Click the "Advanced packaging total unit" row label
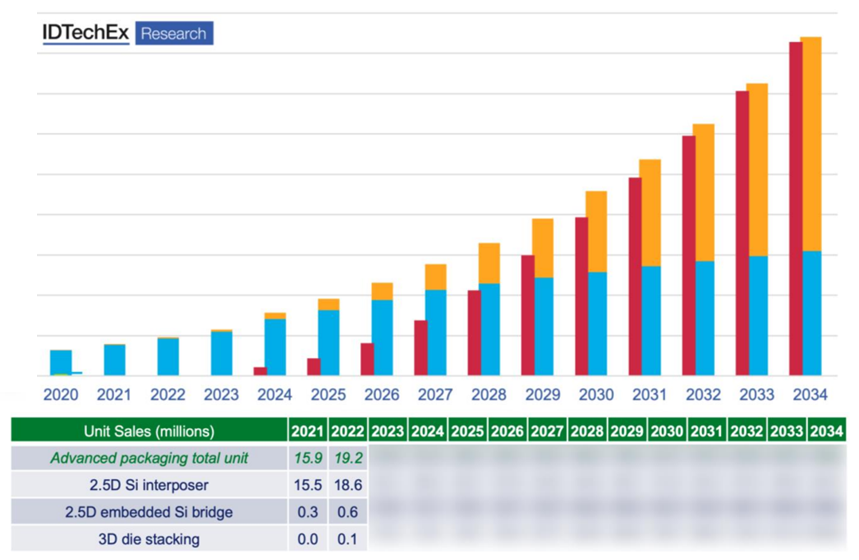This screenshot has height=560, width=859. tap(149, 458)
